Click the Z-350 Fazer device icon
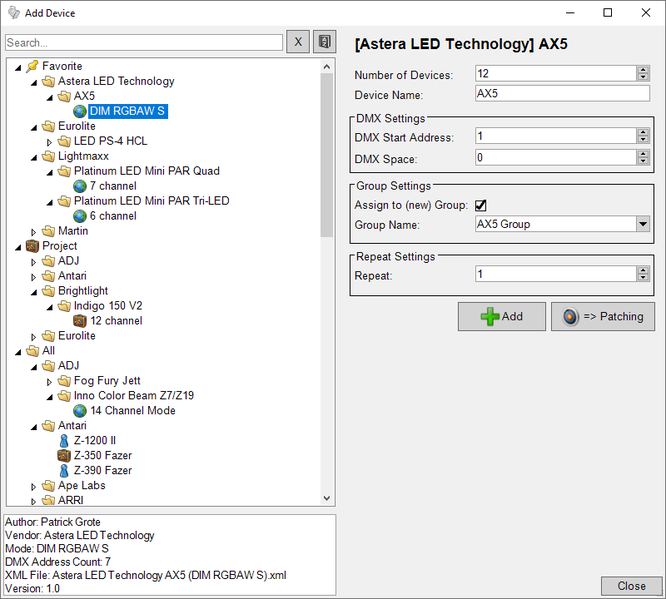 coord(65,455)
